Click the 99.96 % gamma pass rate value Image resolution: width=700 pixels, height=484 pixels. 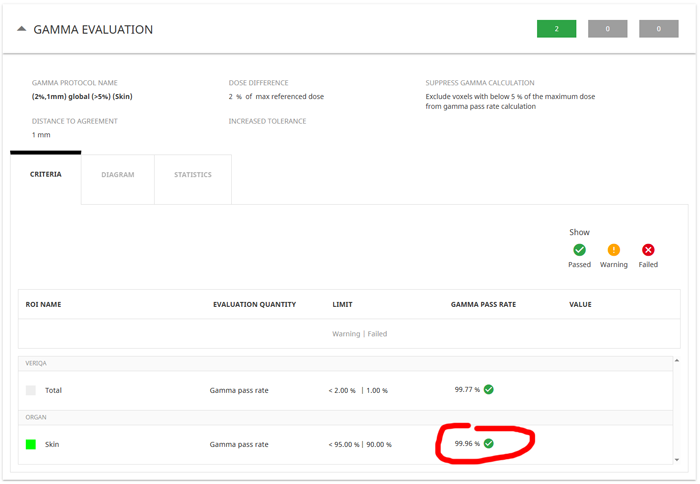(467, 443)
